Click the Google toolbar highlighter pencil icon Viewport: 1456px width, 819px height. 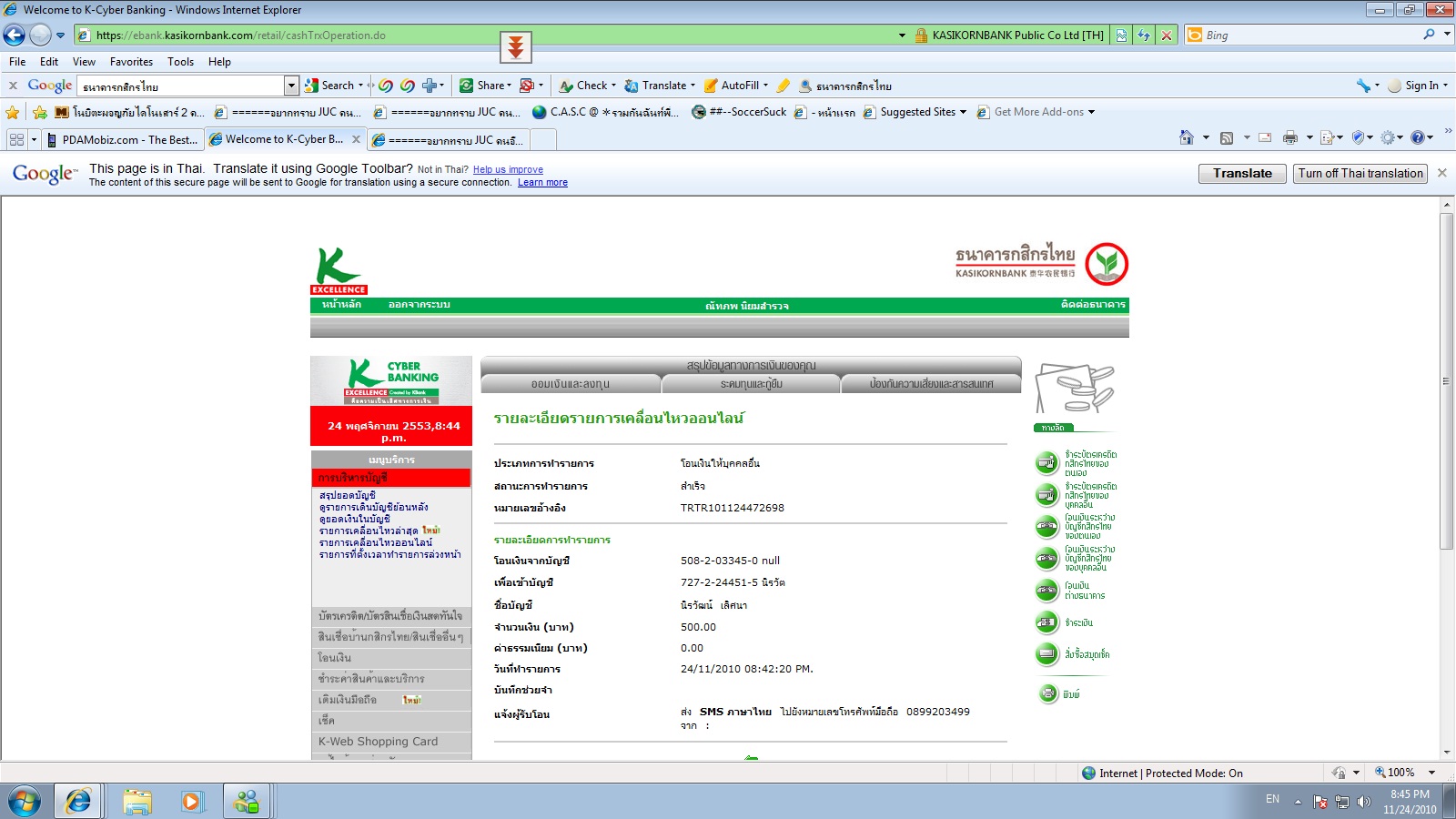783,86
